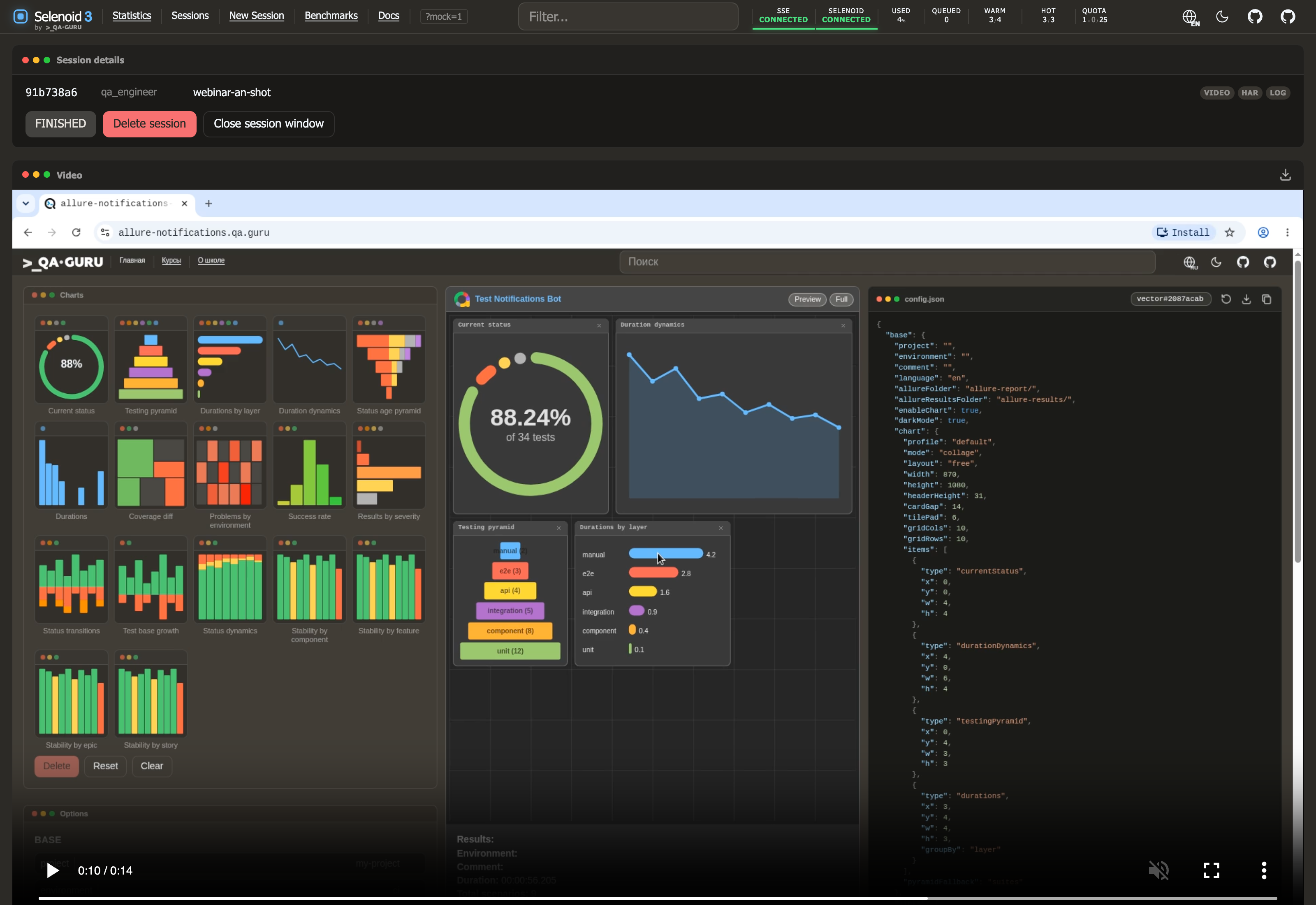Click the Поиск search field
Image resolution: width=1316 pixels, height=905 pixels.
click(887, 262)
